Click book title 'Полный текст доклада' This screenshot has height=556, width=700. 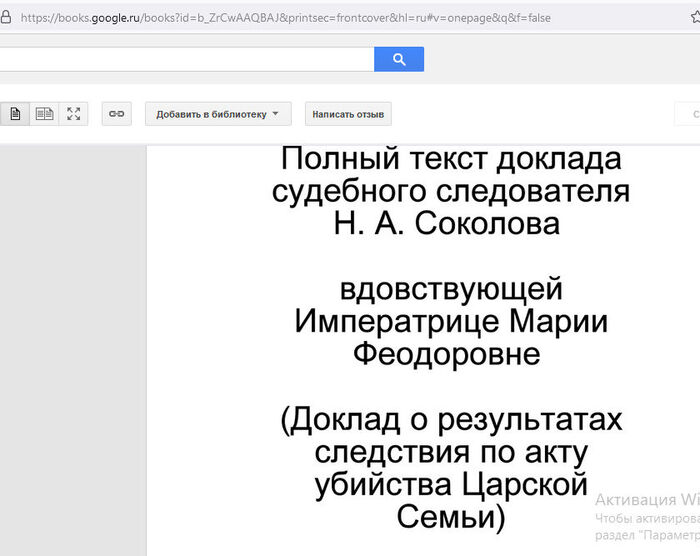click(x=451, y=159)
